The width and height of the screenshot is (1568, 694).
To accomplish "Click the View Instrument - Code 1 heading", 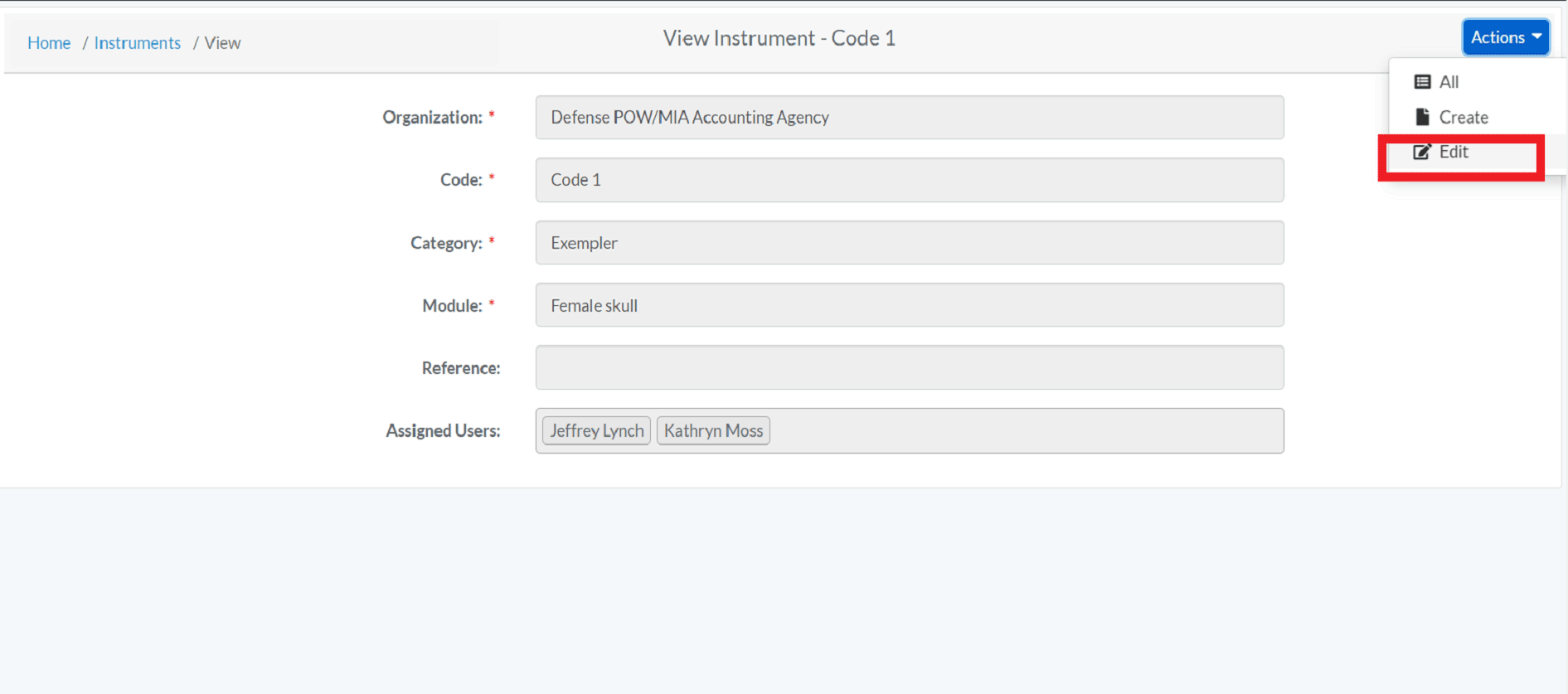I will tap(779, 38).
